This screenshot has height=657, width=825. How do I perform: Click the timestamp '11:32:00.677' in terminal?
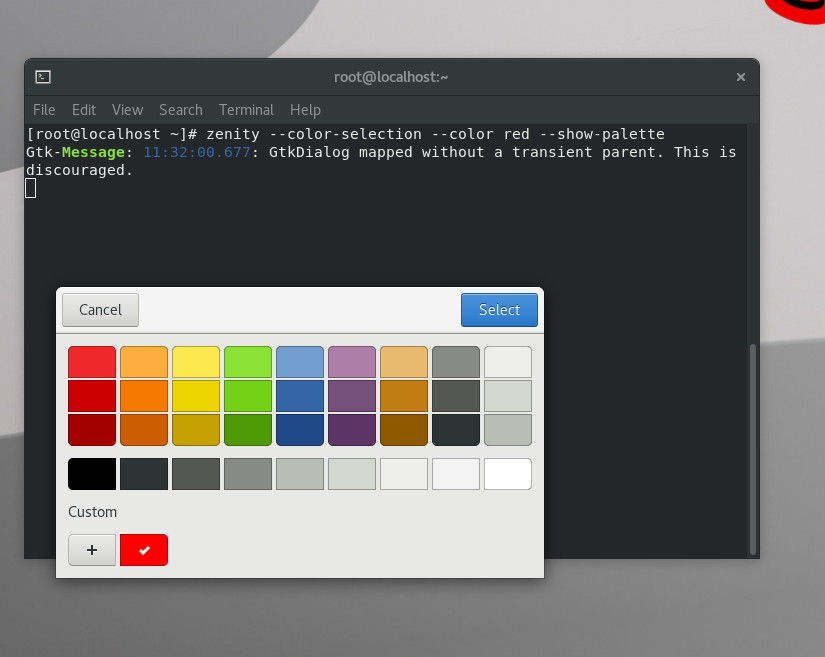pos(197,153)
